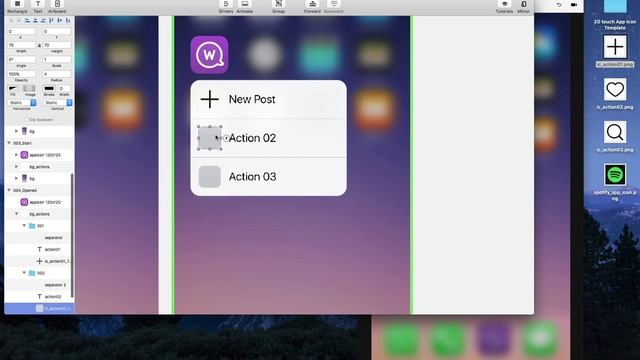The width and height of the screenshot is (640, 360).
Task: Expand bg_actions under 003_Start
Action: (16, 167)
